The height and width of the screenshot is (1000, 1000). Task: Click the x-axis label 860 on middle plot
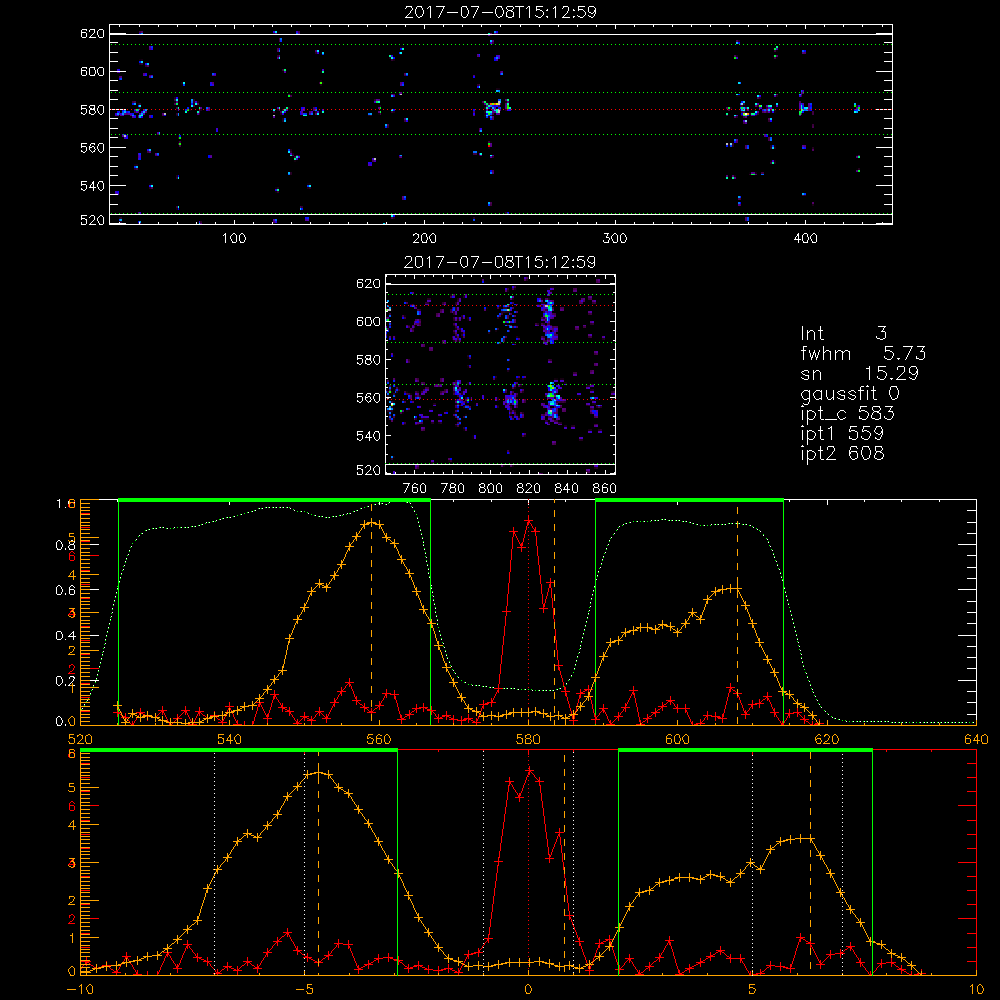(605, 489)
